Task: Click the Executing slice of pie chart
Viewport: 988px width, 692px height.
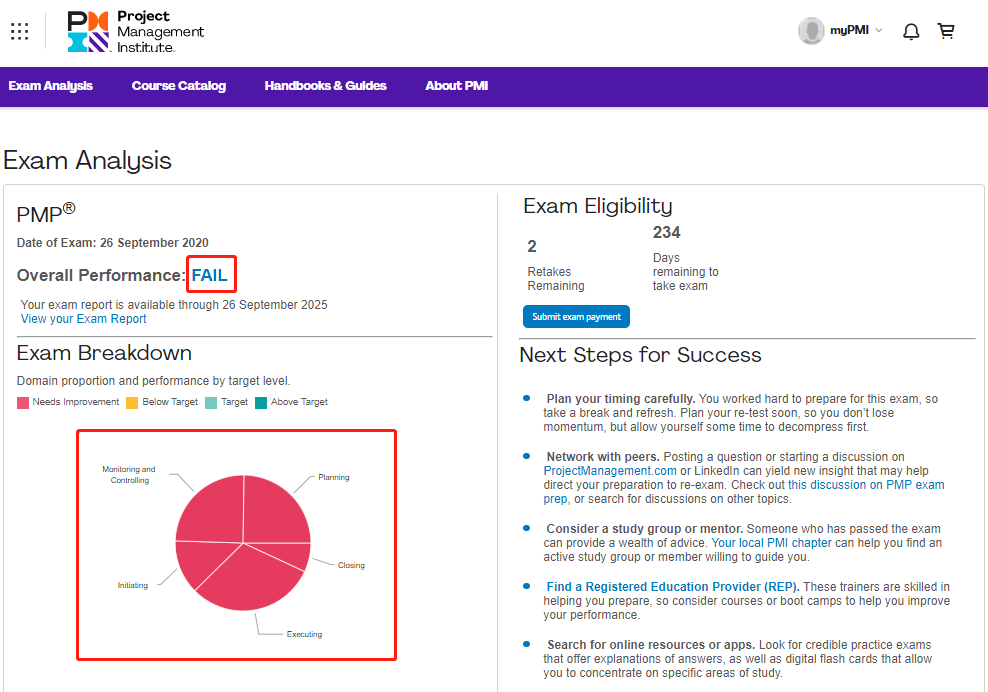Action: pos(249,578)
